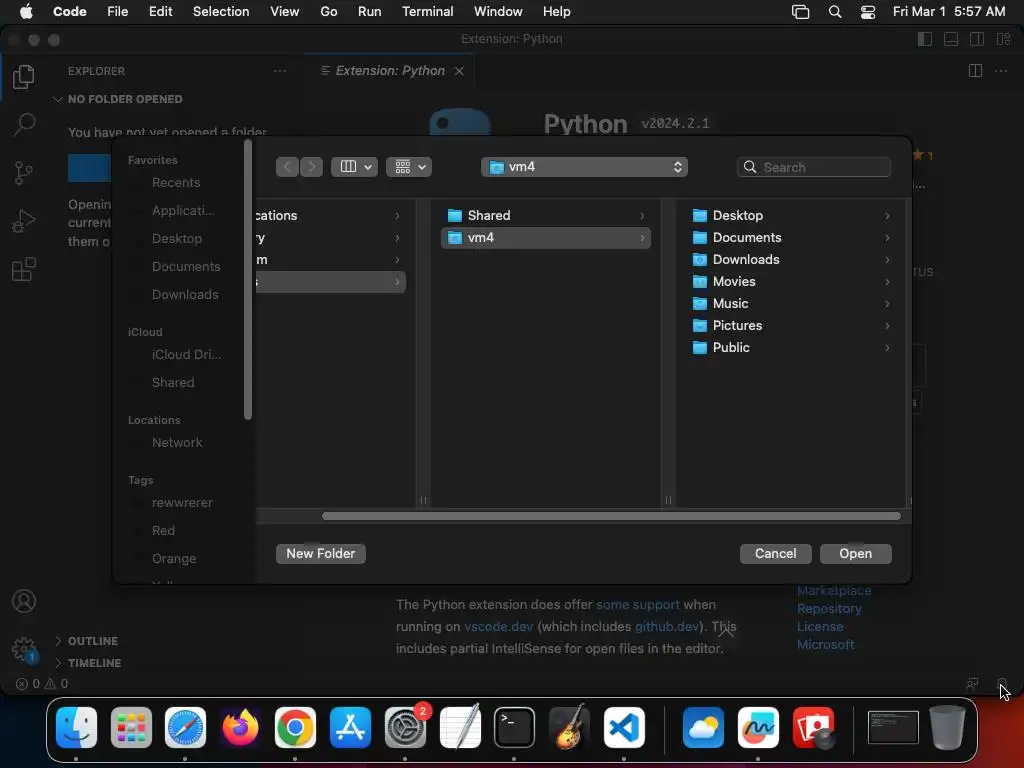Viewport: 1024px width, 768px height.
Task: Open the Search view in activity bar
Action: pyautogui.click(x=24, y=124)
